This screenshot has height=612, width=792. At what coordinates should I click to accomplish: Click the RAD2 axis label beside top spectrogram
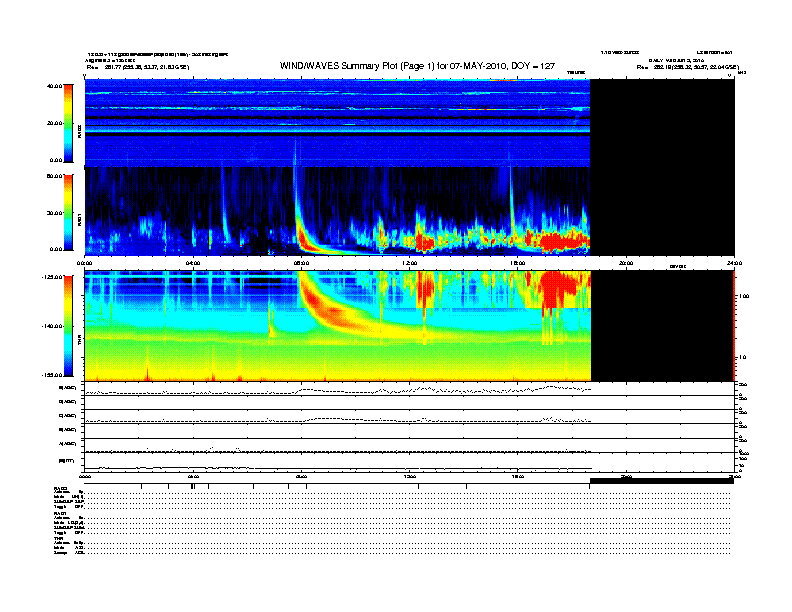(x=79, y=132)
